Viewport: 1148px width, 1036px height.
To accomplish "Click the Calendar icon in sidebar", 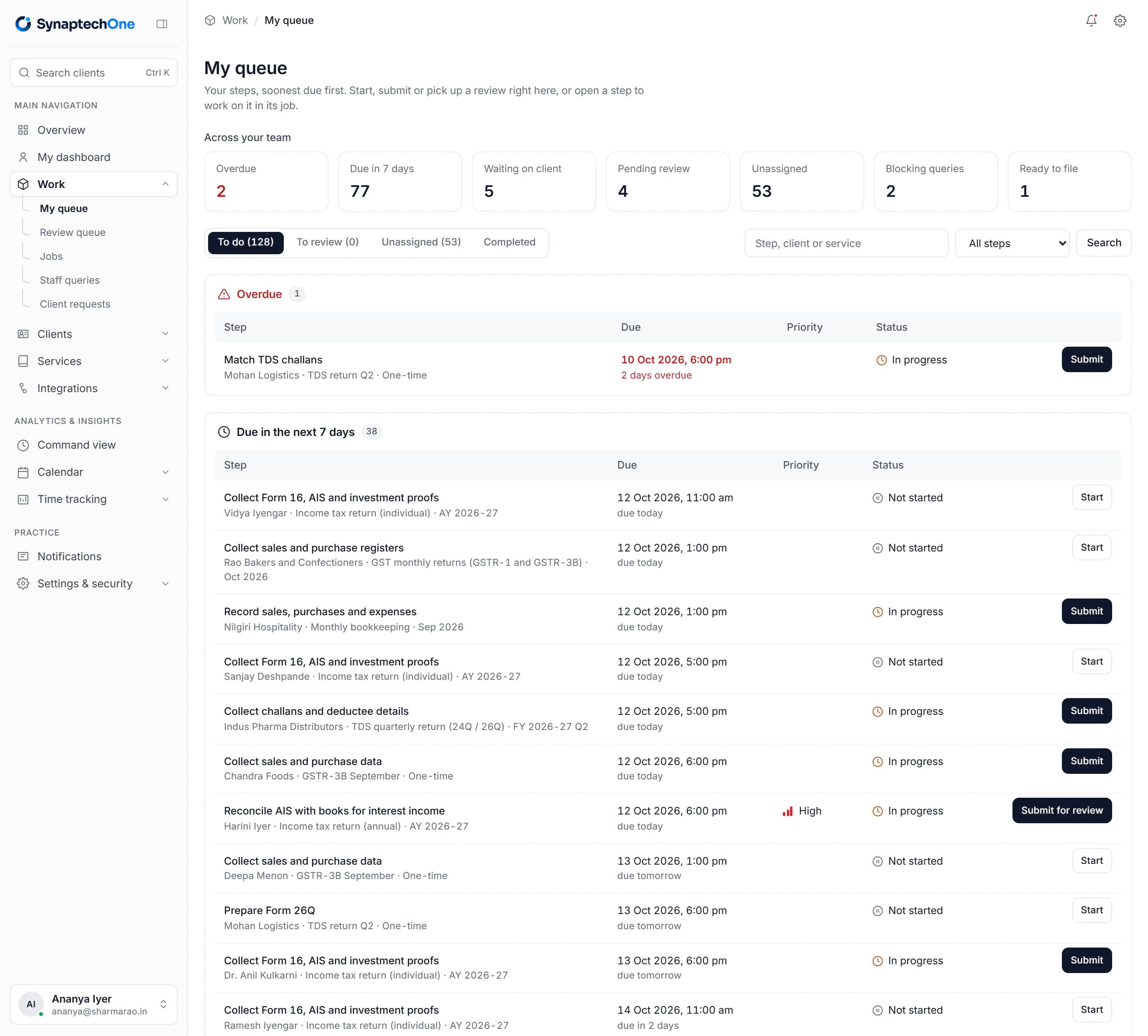I will [23, 473].
